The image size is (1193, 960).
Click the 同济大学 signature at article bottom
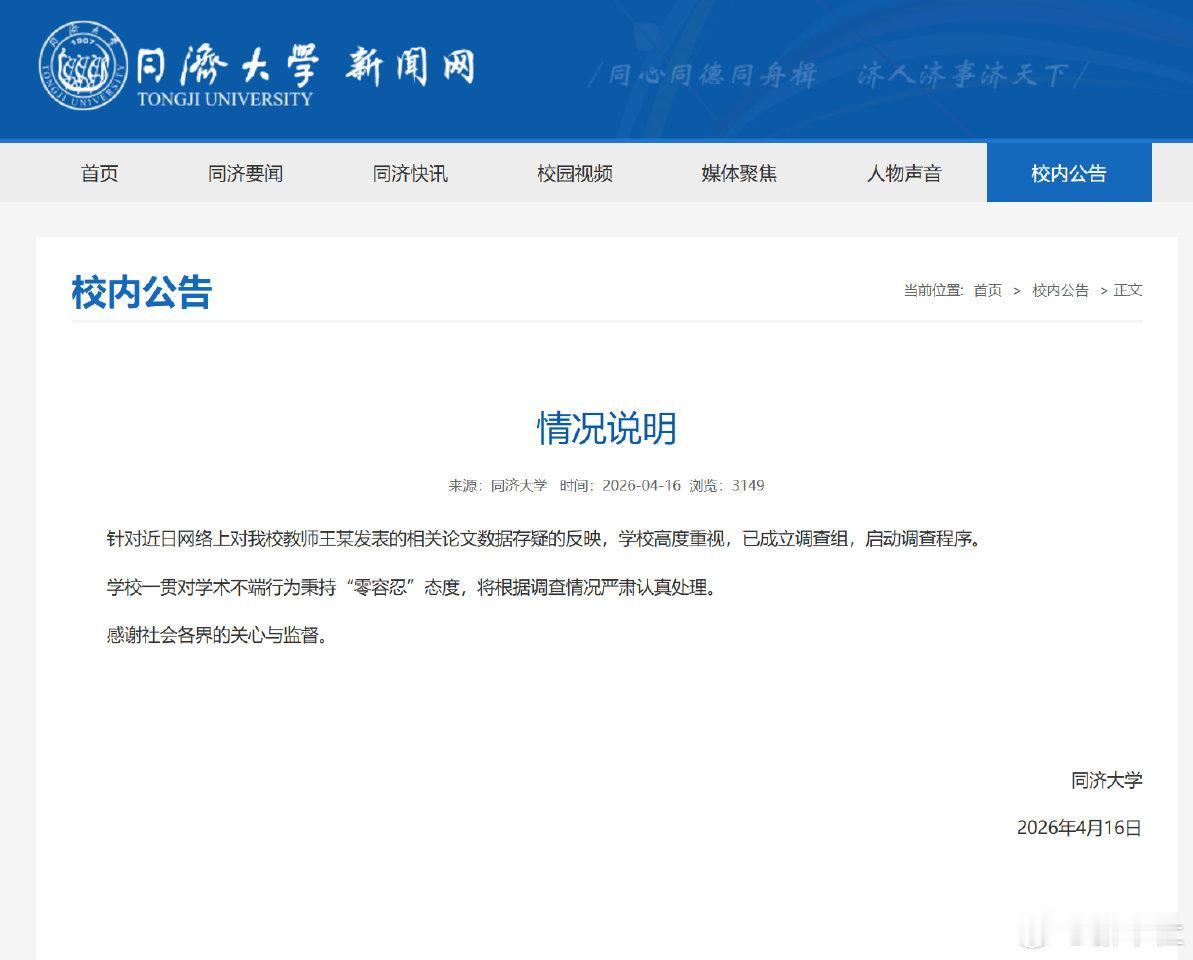(x=1109, y=780)
